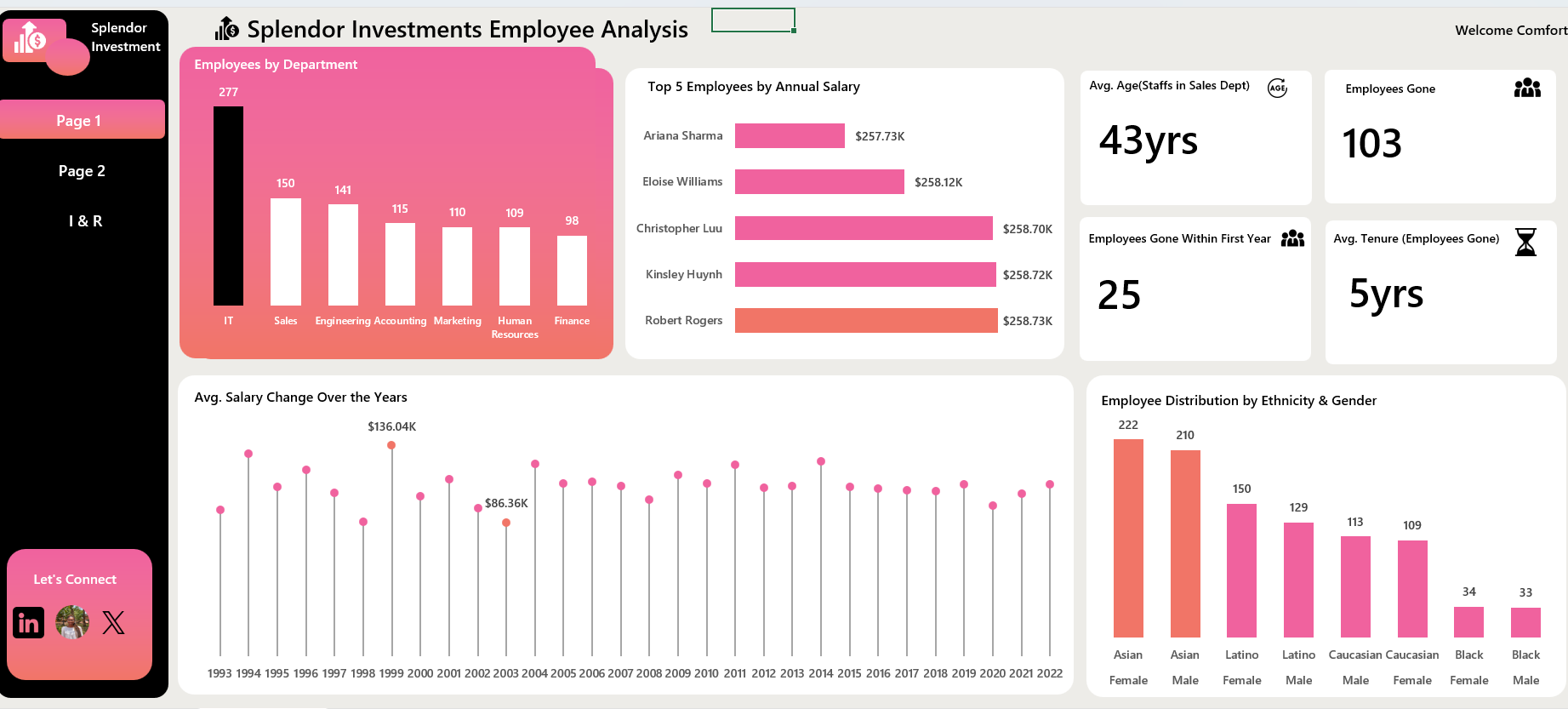Click the $136.04K data label

pos(391,426)
